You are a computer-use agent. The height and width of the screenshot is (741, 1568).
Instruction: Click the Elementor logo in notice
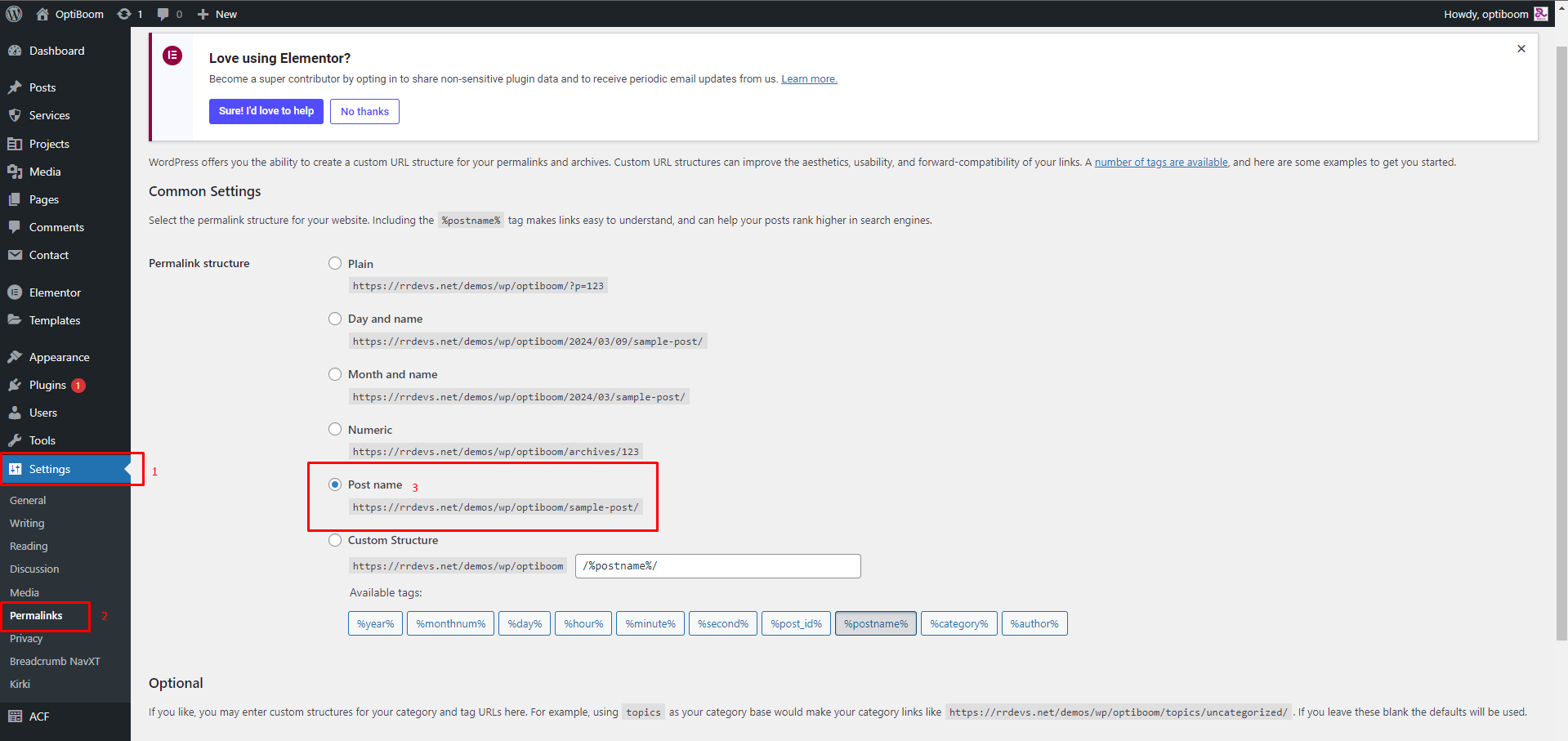[172, 56]
